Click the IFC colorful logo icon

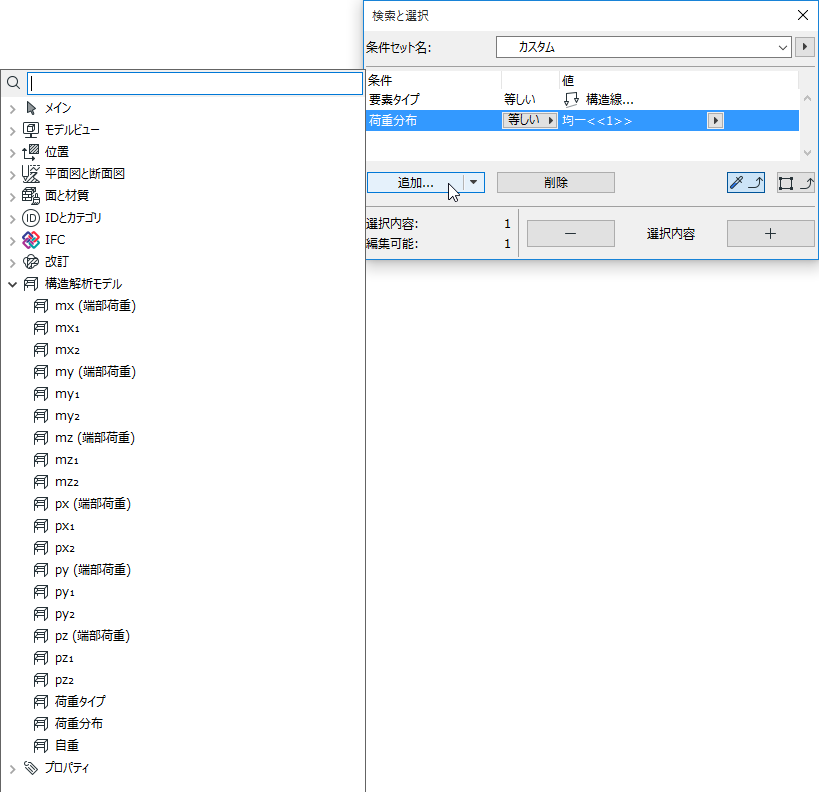(x=31, y=240)
